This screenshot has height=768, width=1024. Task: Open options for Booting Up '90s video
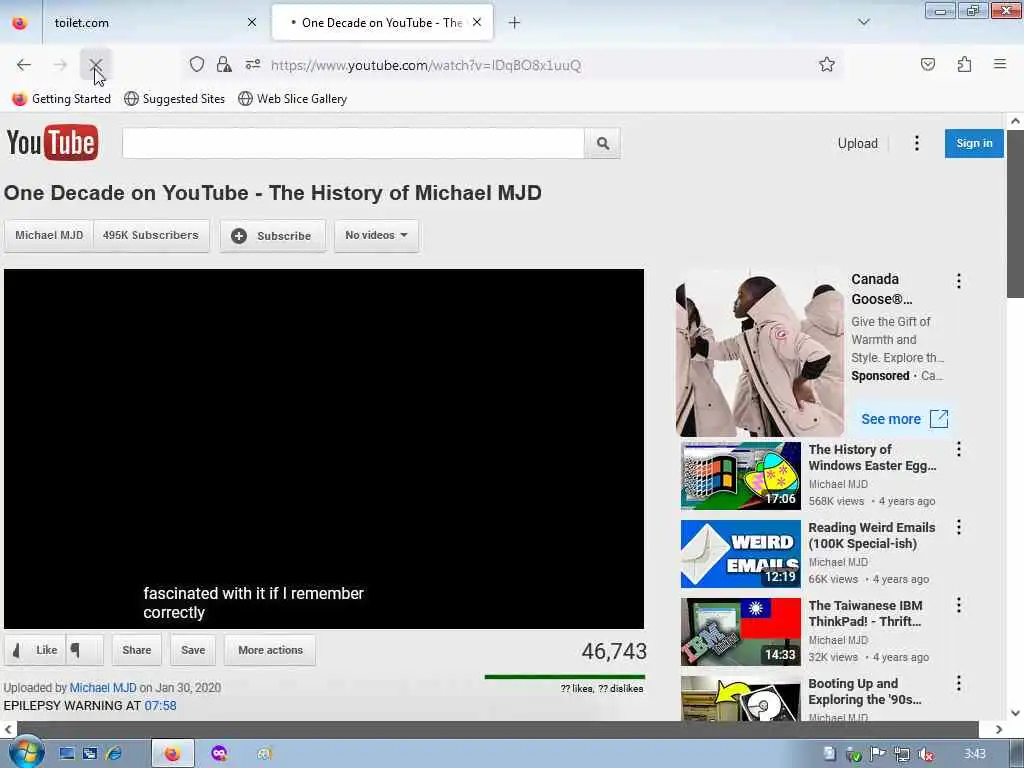point(959,683)
